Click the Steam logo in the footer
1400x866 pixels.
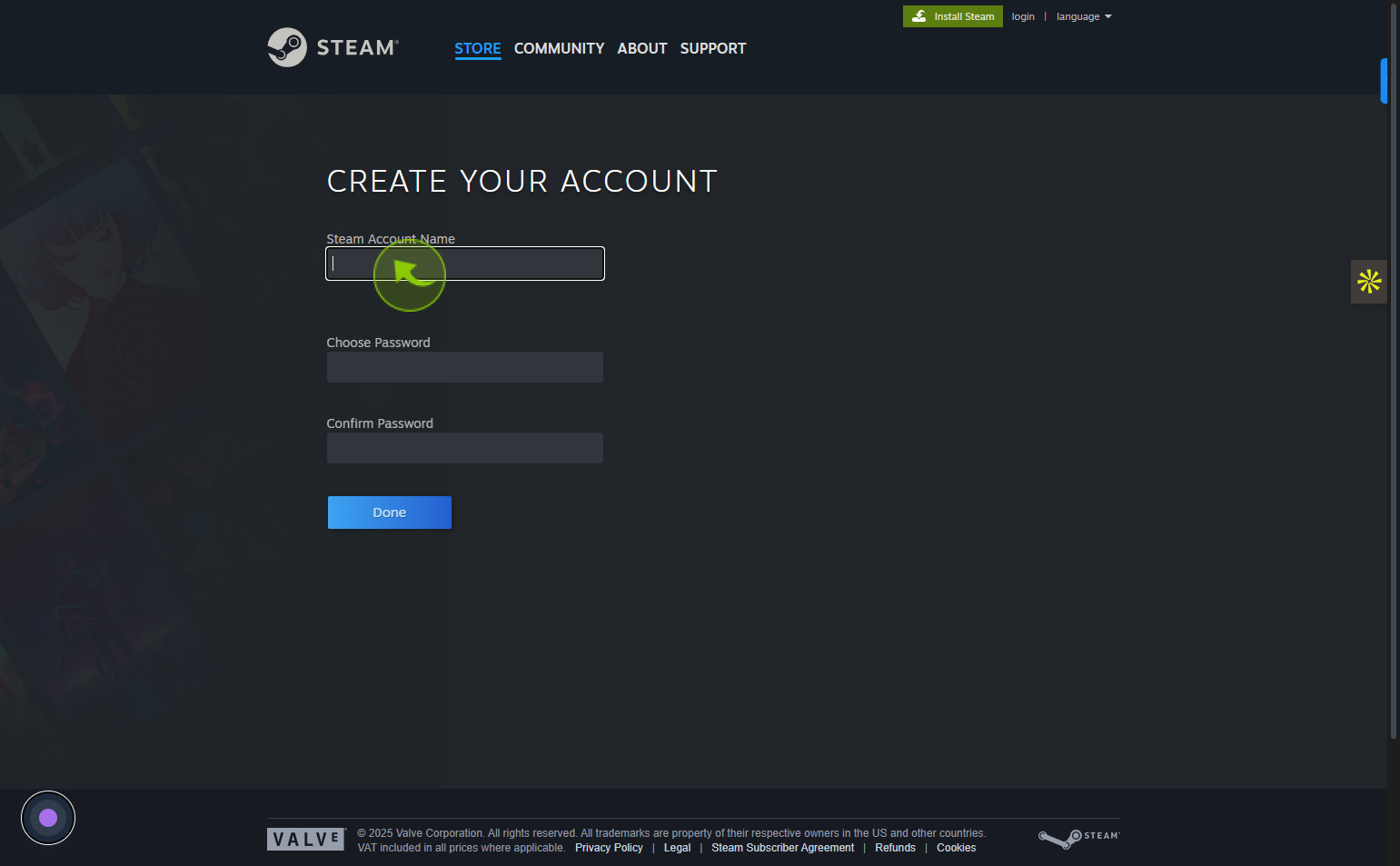point(1078,838)
